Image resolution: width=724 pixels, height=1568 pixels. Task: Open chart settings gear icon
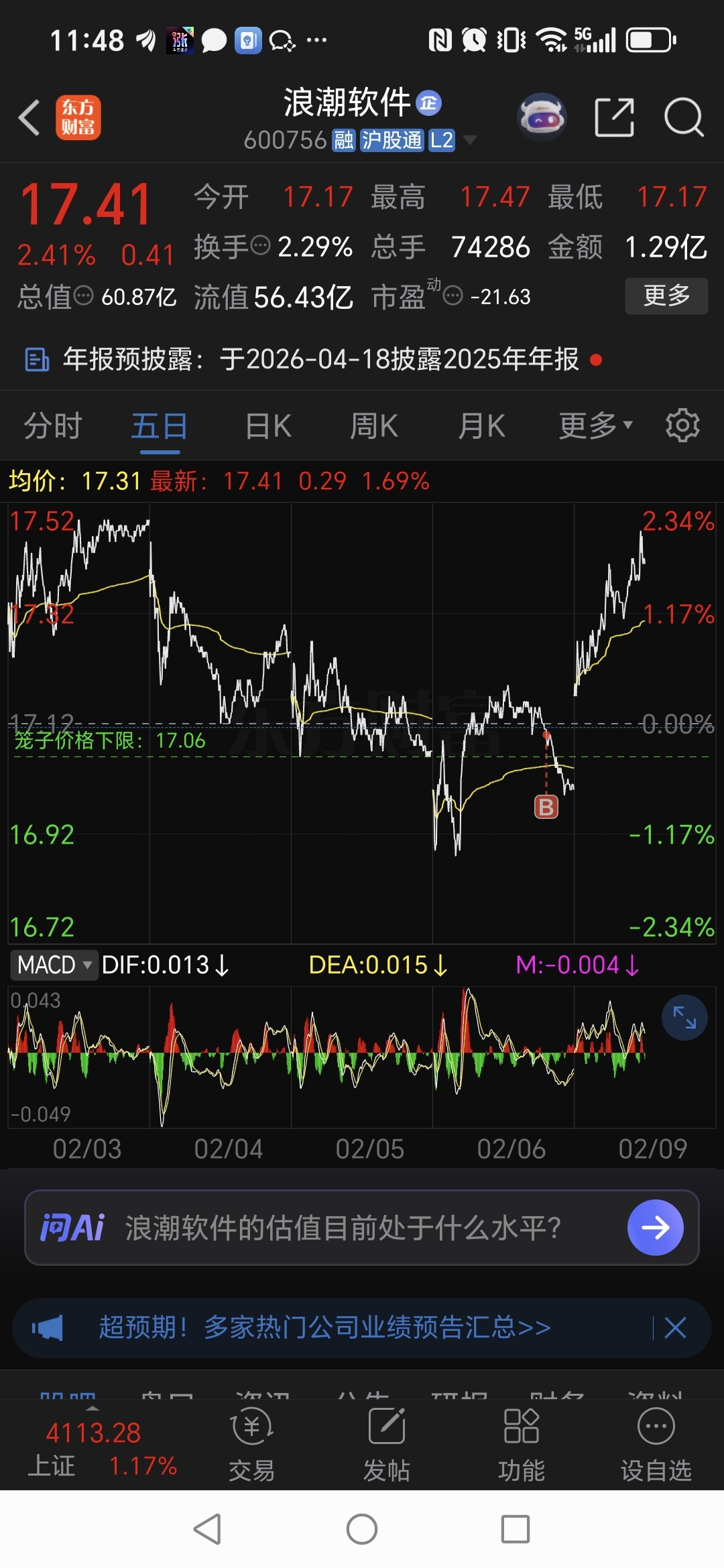coord(682,425)
